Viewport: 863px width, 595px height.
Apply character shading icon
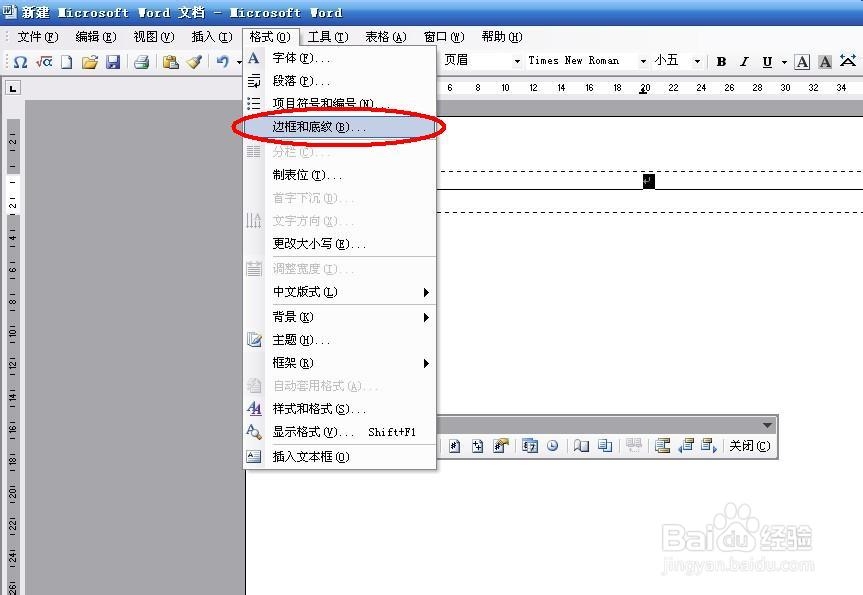[824, 62]
